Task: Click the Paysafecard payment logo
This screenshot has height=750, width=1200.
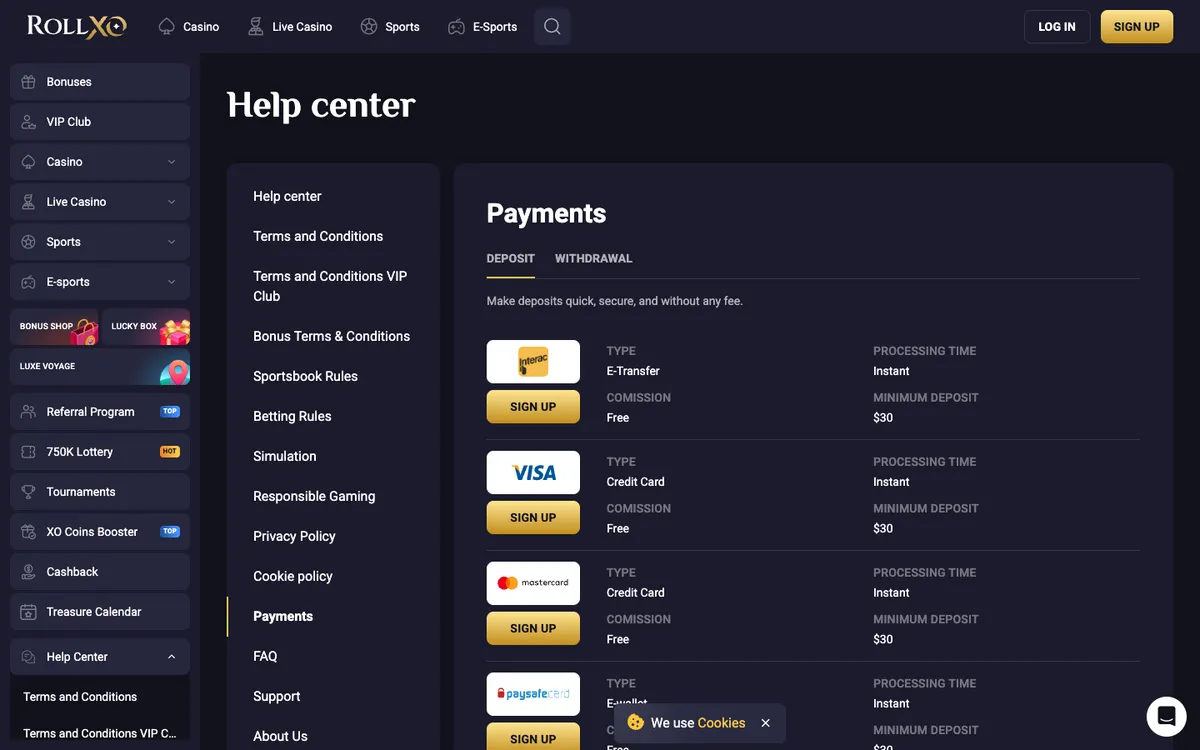Action: tap(533, 694)
